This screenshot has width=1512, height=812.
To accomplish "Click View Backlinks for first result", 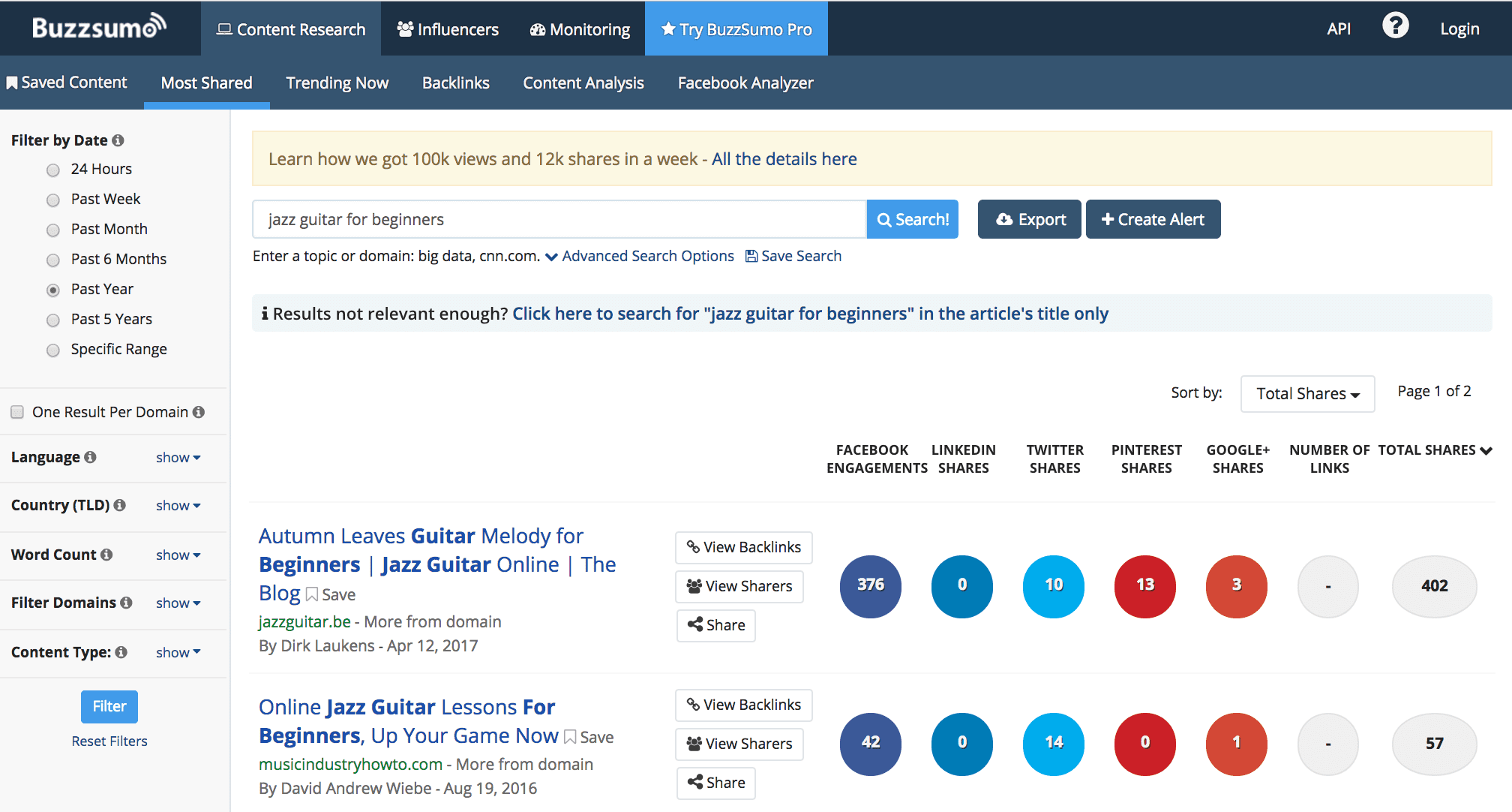I will (x=743, y=547).
